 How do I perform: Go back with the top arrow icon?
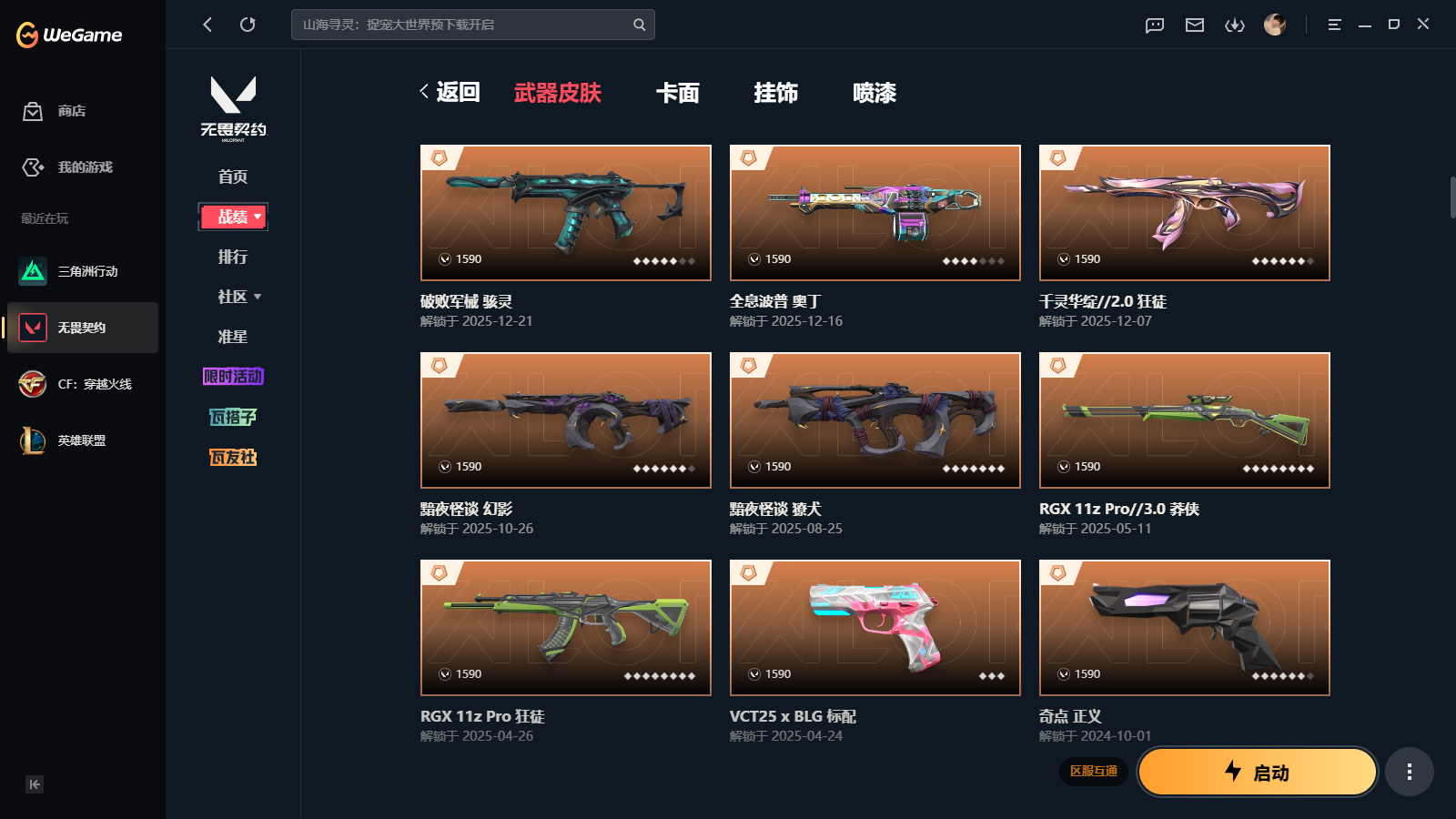pos(207,25)
